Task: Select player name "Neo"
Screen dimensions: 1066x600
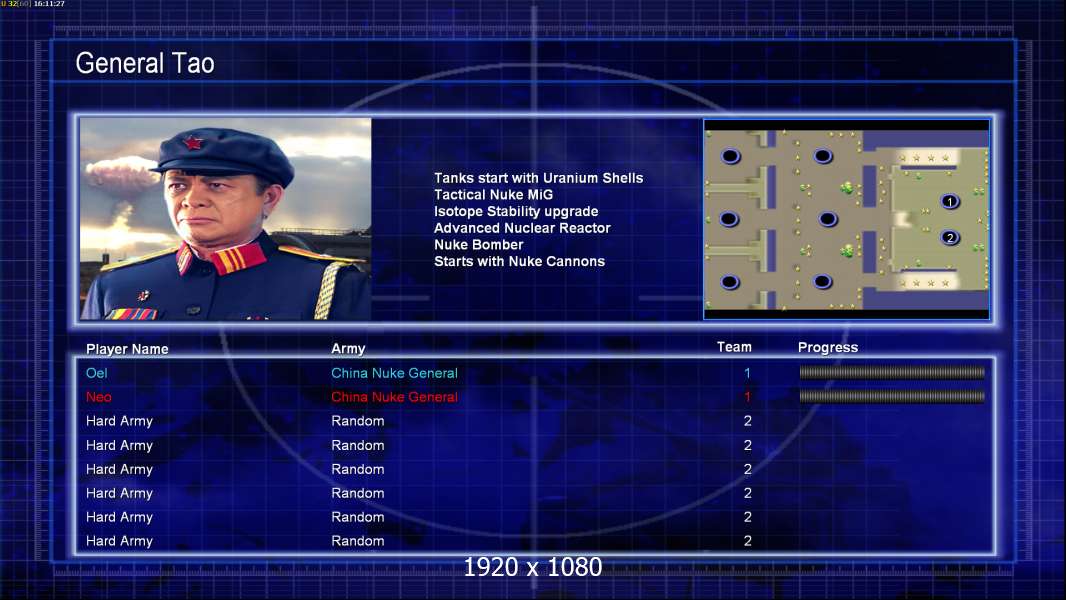Action: pos(99,397)
